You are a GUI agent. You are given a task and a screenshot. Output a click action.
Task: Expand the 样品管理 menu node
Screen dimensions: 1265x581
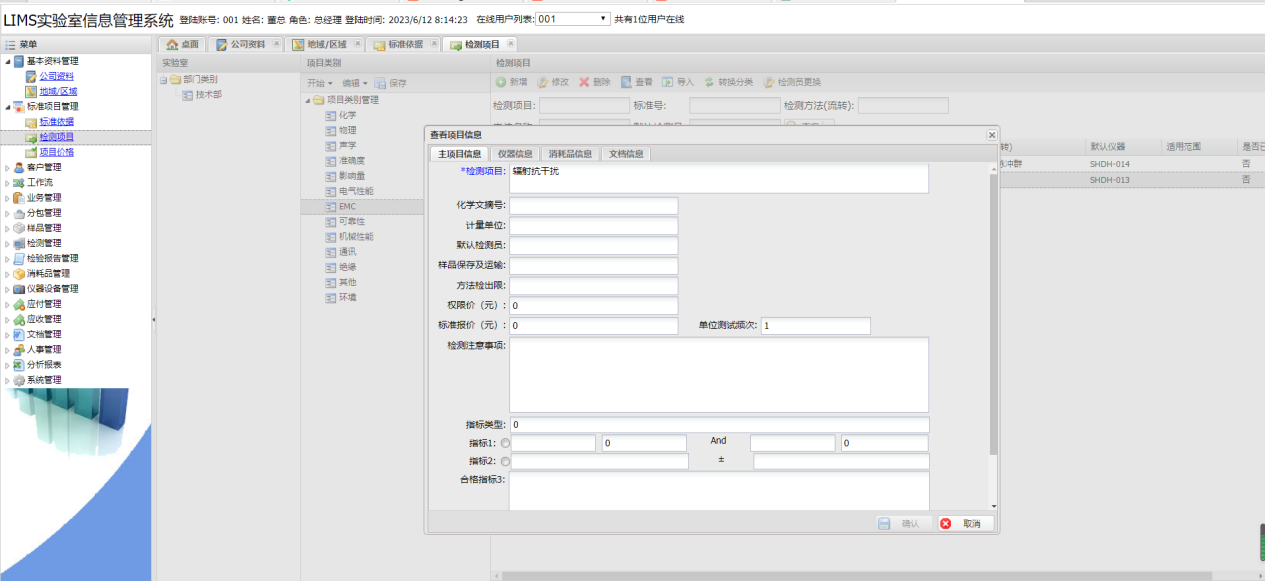pos(7,228)
